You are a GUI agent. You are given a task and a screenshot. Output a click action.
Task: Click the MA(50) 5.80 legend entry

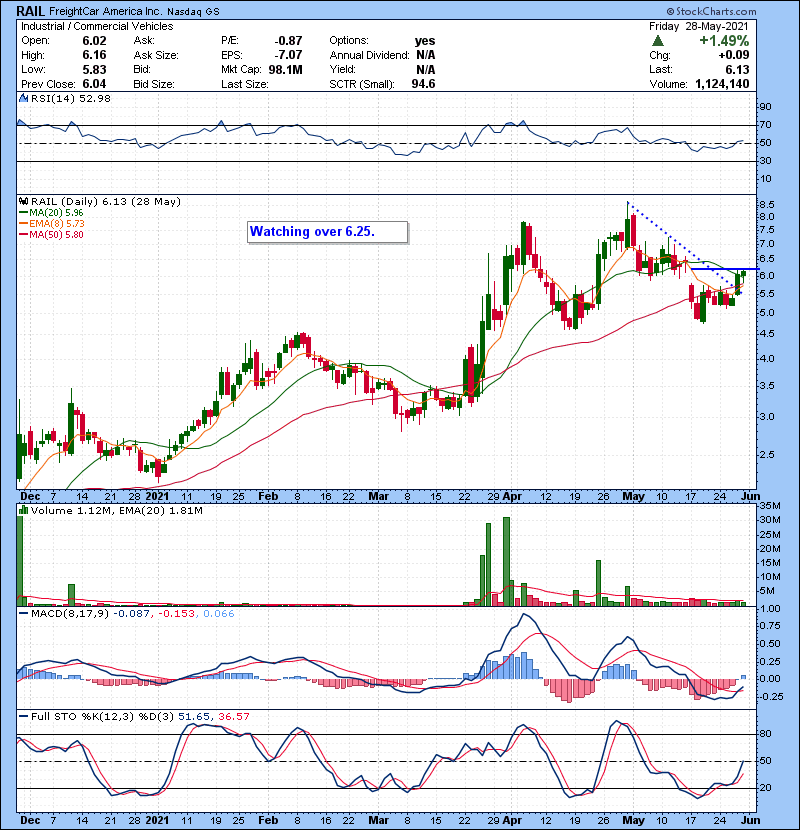(51, 234)
